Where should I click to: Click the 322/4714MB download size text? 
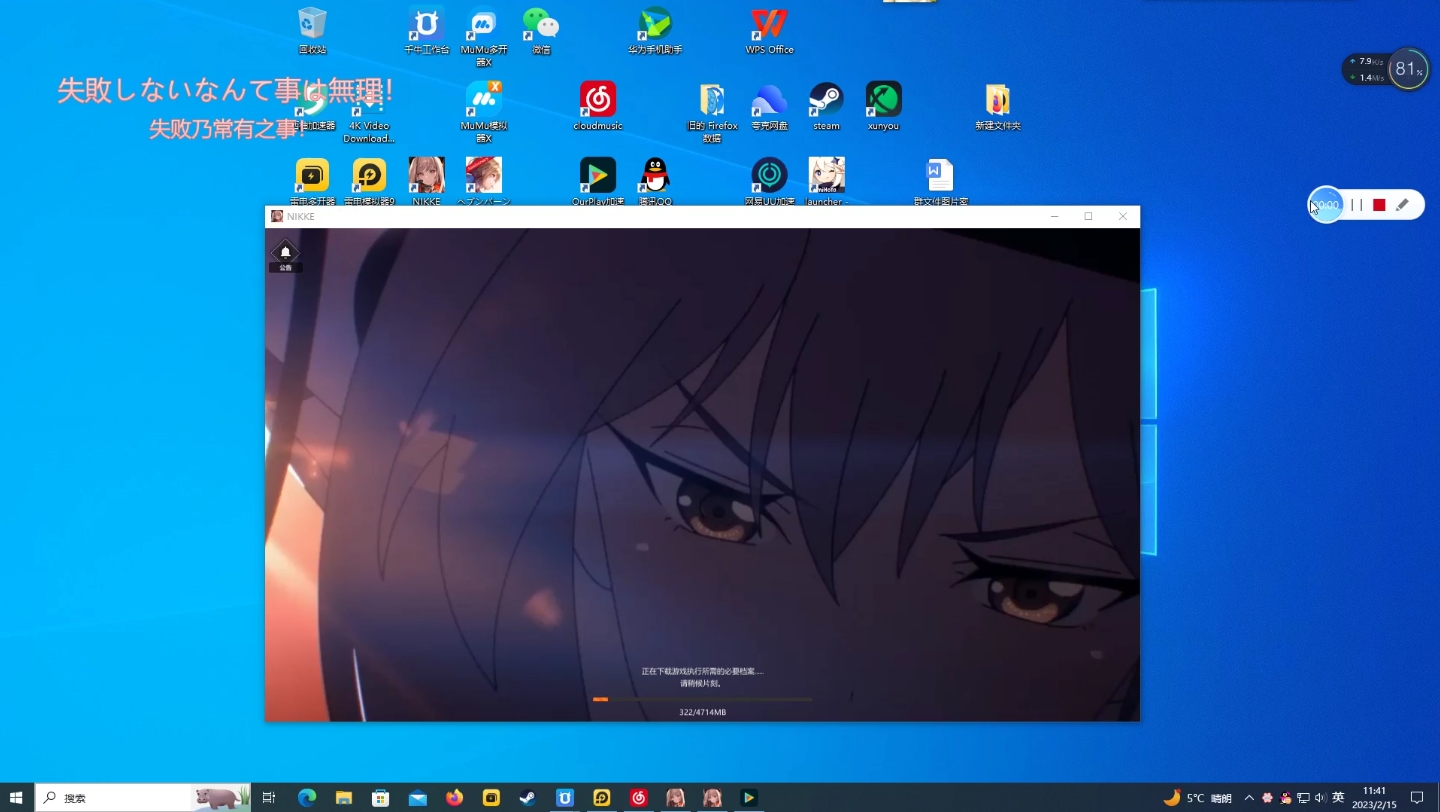(702, 712)
